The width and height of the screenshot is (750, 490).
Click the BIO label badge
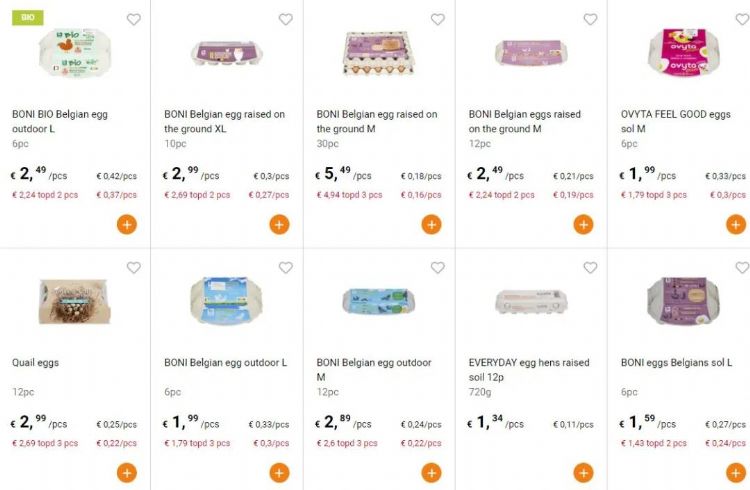(x=27, y=18)
